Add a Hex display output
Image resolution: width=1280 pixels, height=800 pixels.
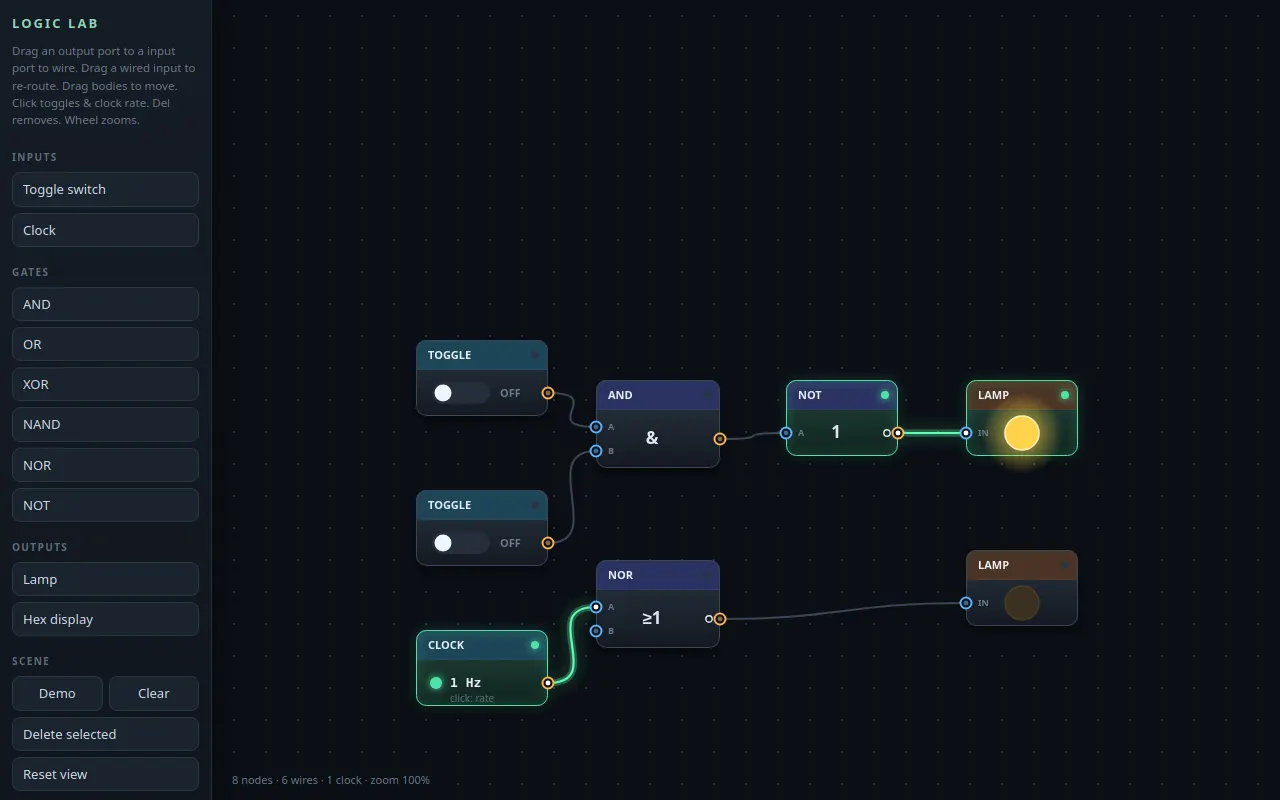click(105, 619)
